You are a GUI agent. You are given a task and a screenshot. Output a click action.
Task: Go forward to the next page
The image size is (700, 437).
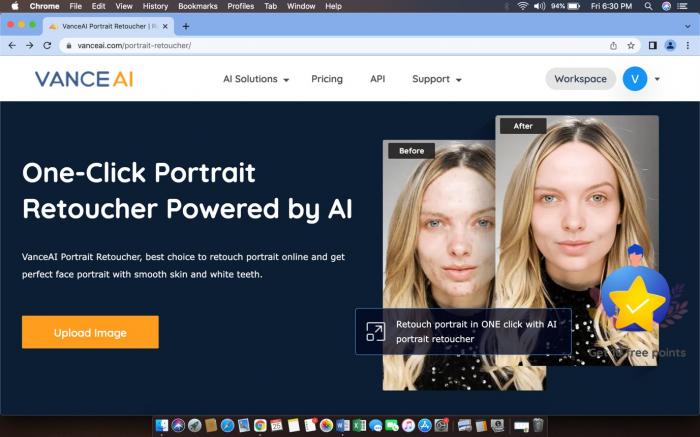29,46
